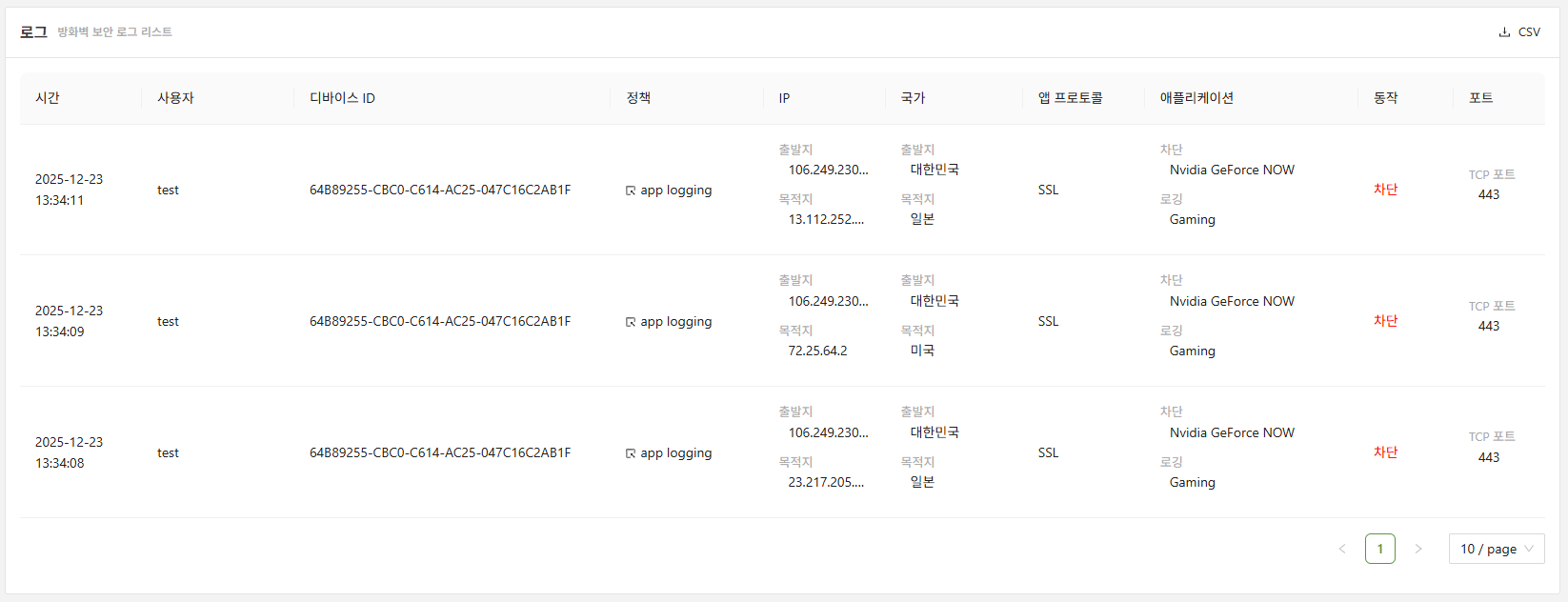This screenshot has width=1568, height=602.
Task: Click the CSV download icon
Action: pos(1504,32)
